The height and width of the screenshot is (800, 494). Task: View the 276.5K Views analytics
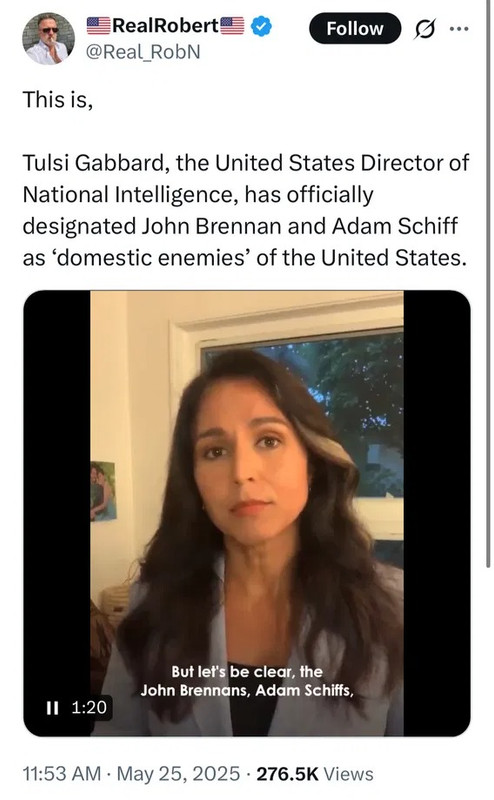click(x=315, y=774)
